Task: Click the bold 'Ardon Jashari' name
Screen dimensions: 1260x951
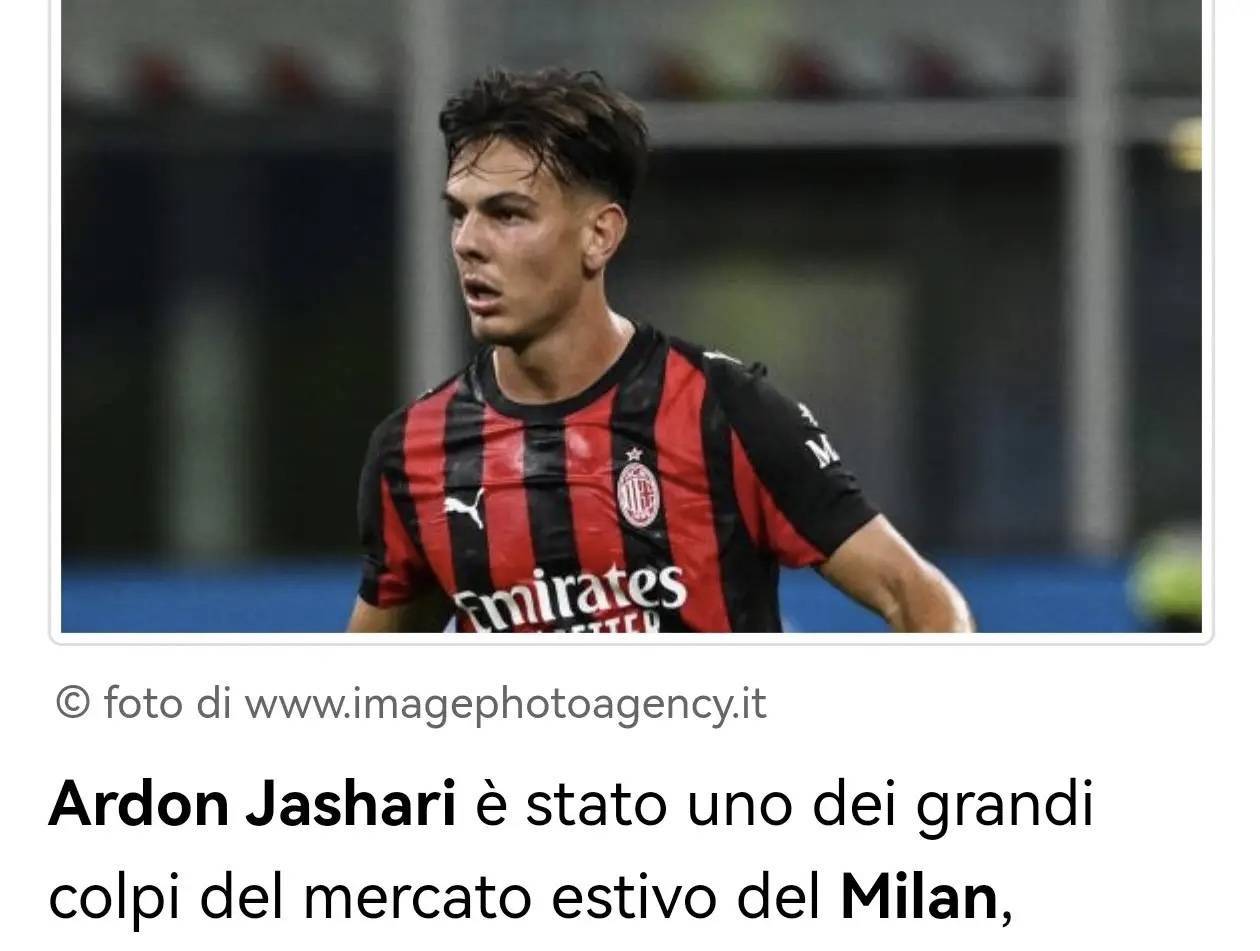Action: coord(252,805)
